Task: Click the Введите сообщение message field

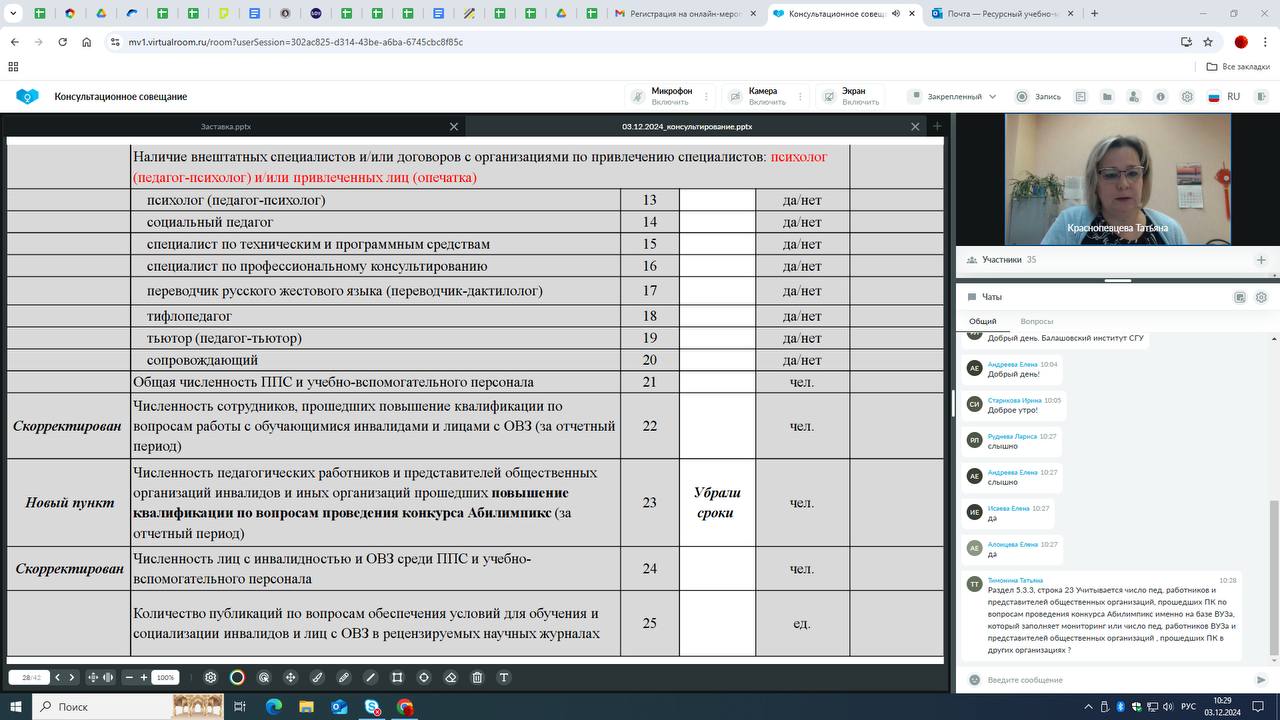Action: (x=1120, y=680)
